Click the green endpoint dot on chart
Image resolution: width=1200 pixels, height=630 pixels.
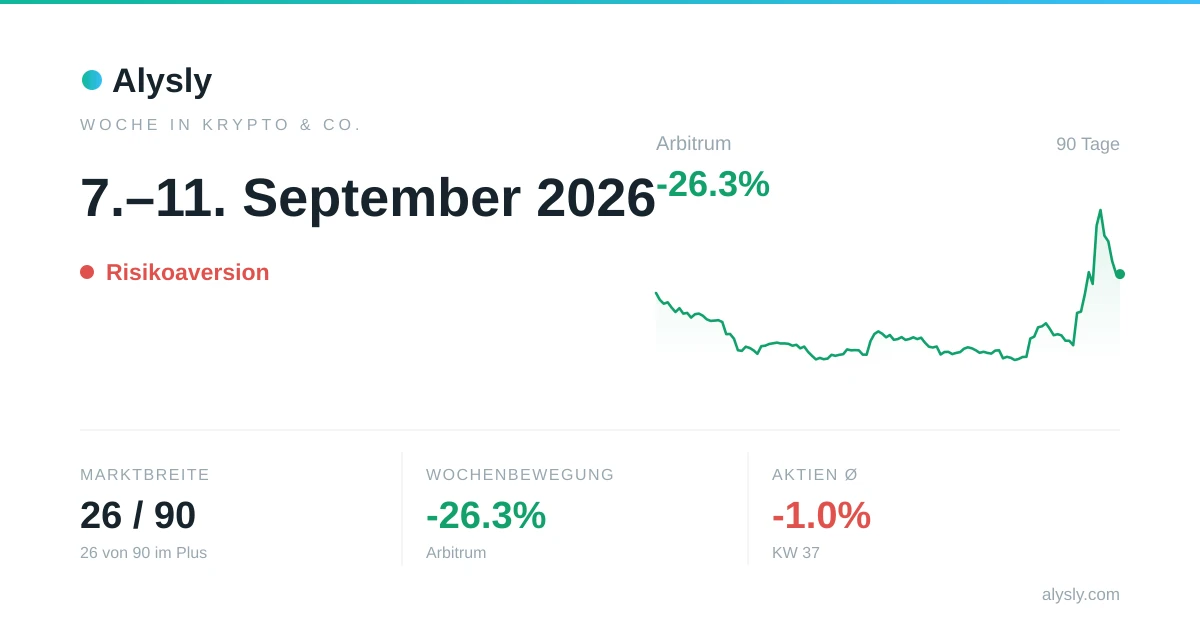click(x=1120, y=274)
